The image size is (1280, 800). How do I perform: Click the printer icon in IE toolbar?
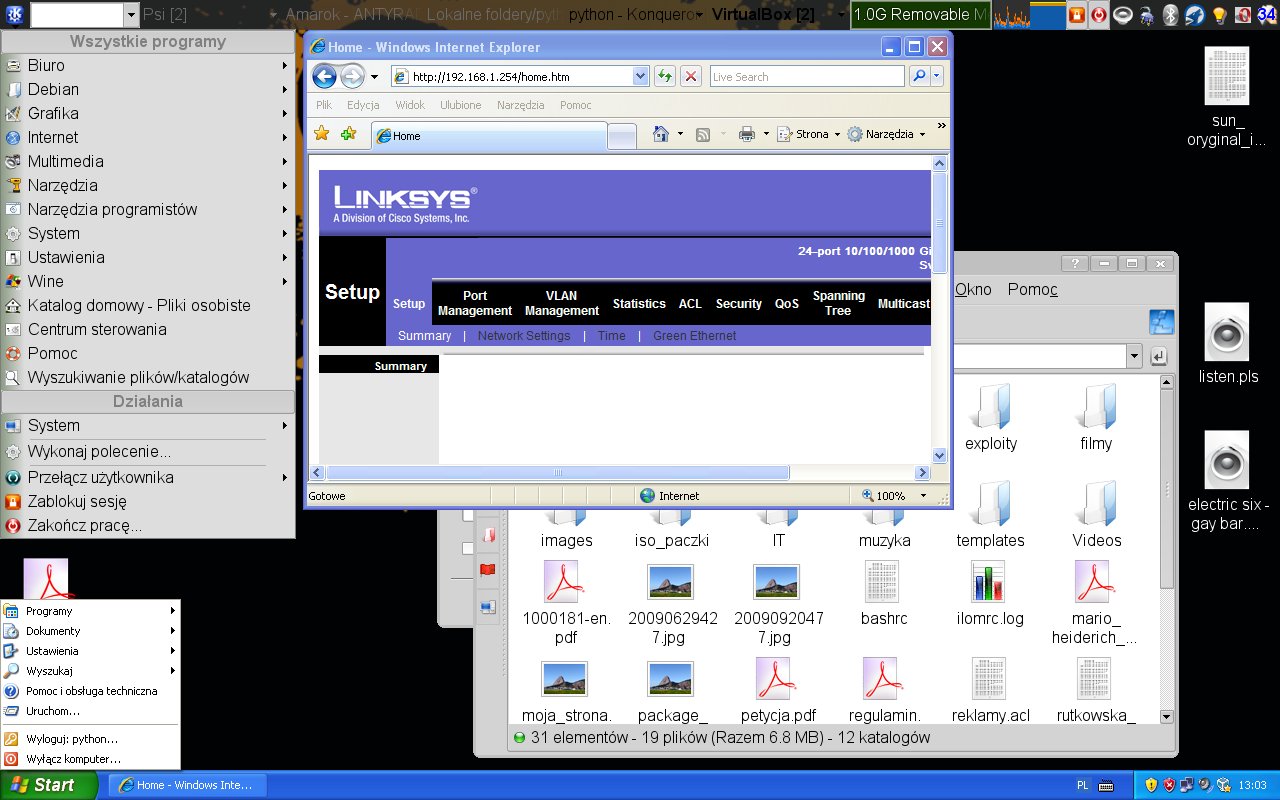tap(746, 134)
